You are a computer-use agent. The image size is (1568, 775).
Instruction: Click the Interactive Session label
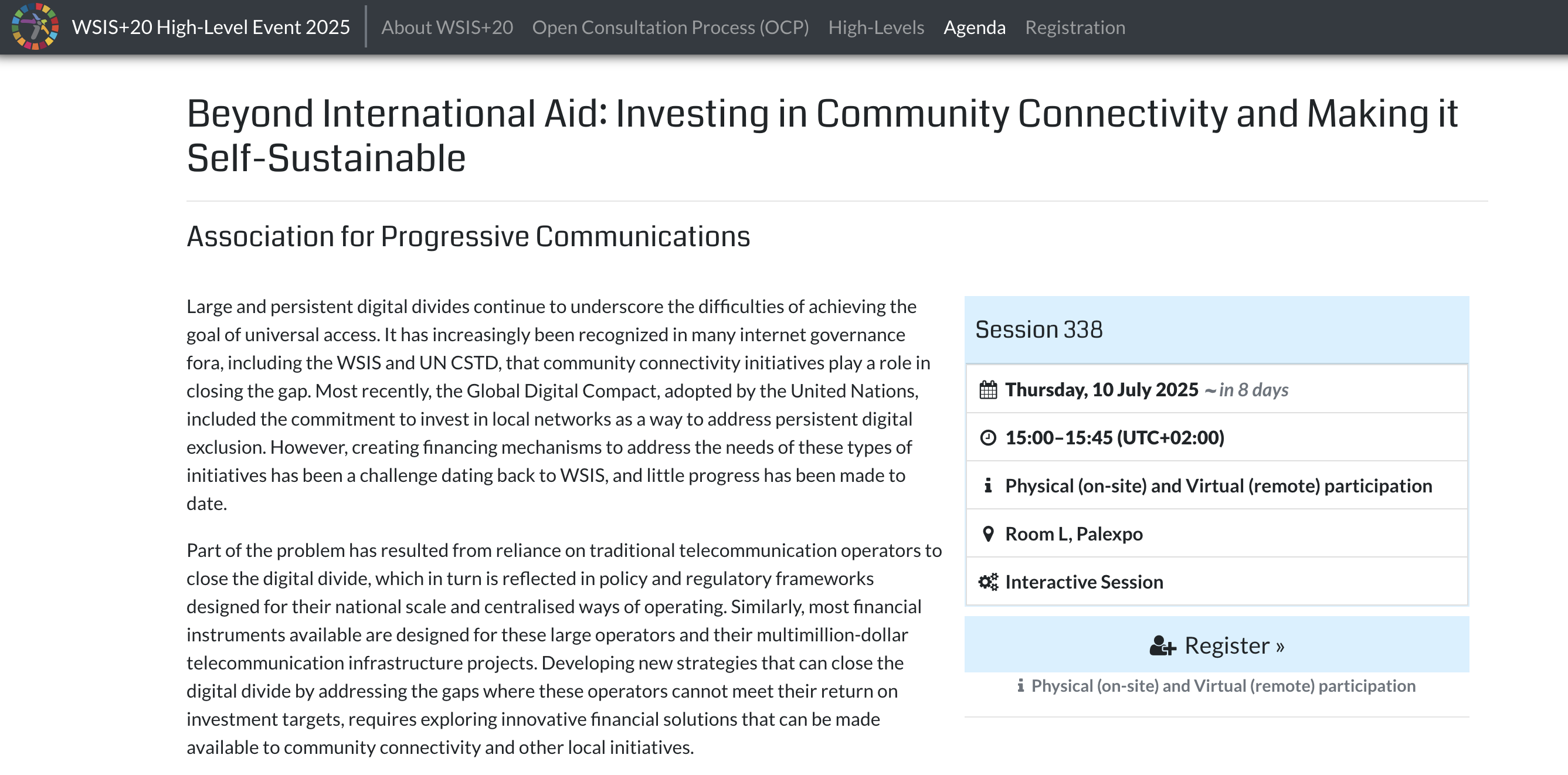[x=1084, y=582]
